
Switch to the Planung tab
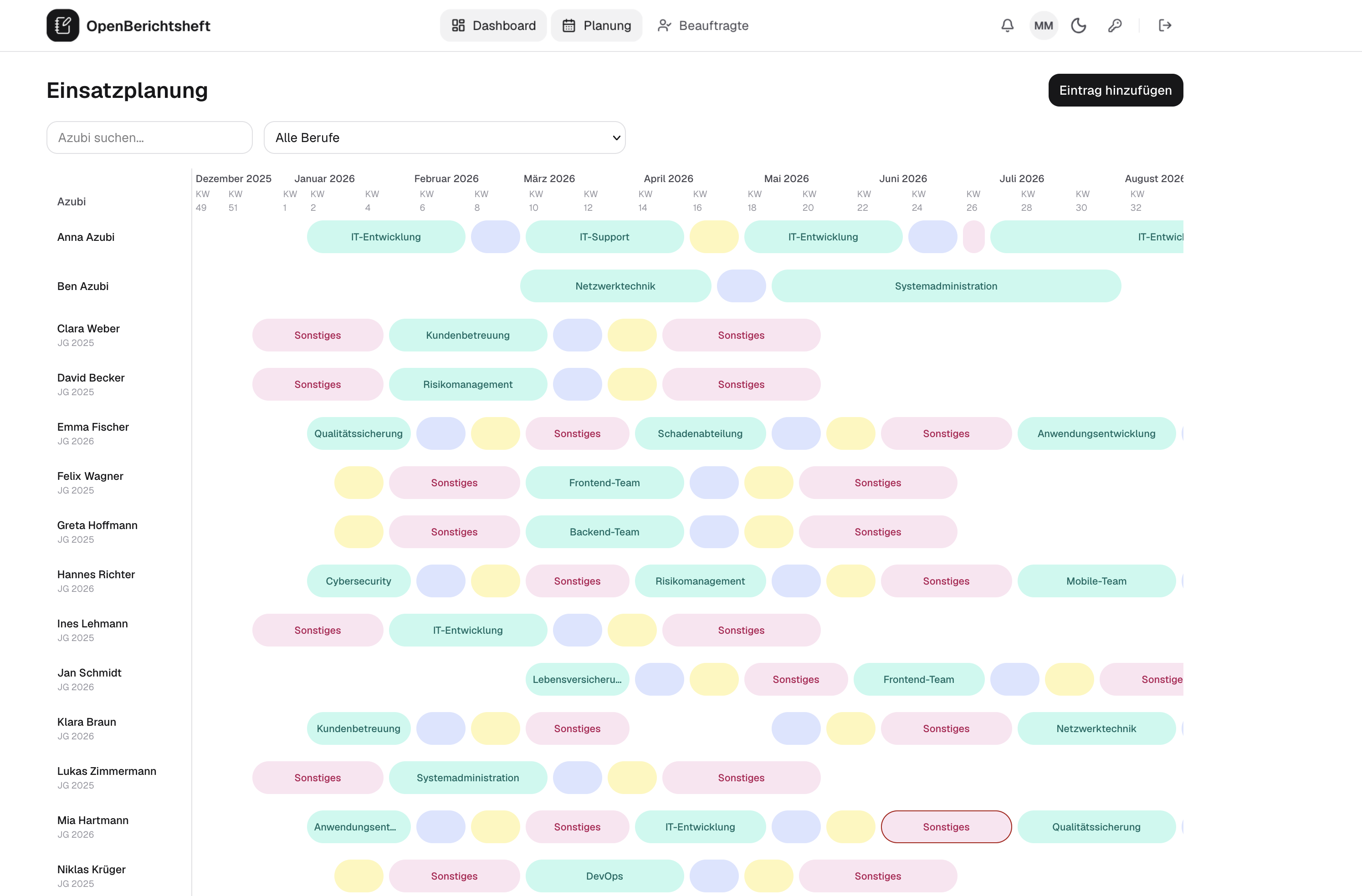(x=596, y=26)
